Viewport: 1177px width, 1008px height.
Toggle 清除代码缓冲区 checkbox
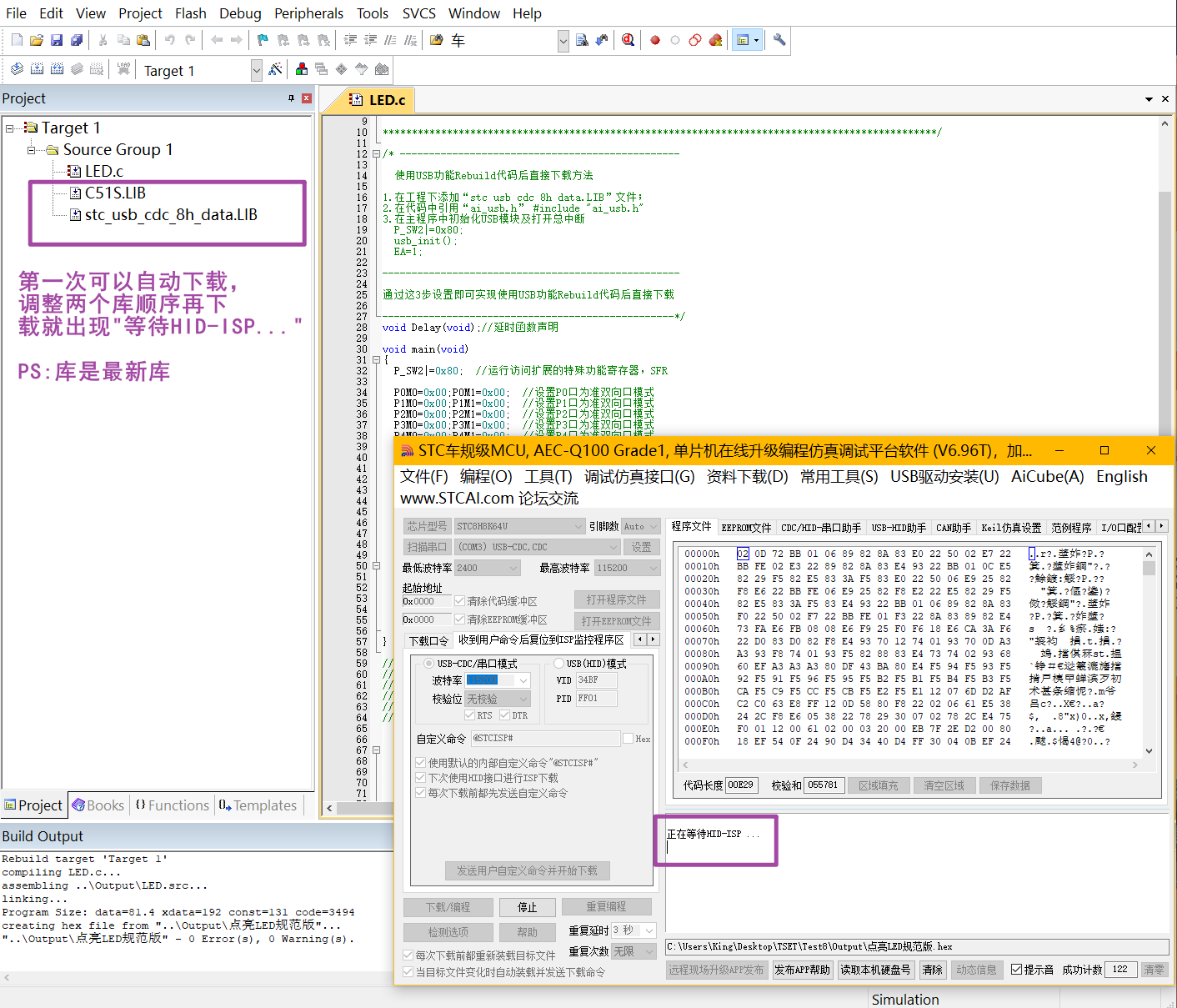pos(459,601)
